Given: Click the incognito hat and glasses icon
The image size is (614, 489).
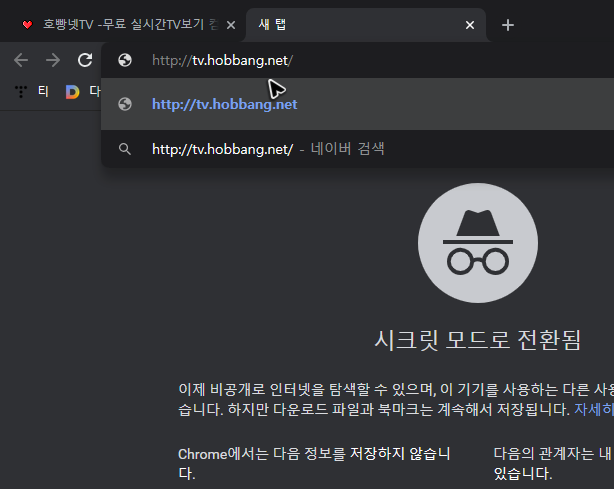Looking at the screenshot, I should pyautogui.click(x=478, y=243).
